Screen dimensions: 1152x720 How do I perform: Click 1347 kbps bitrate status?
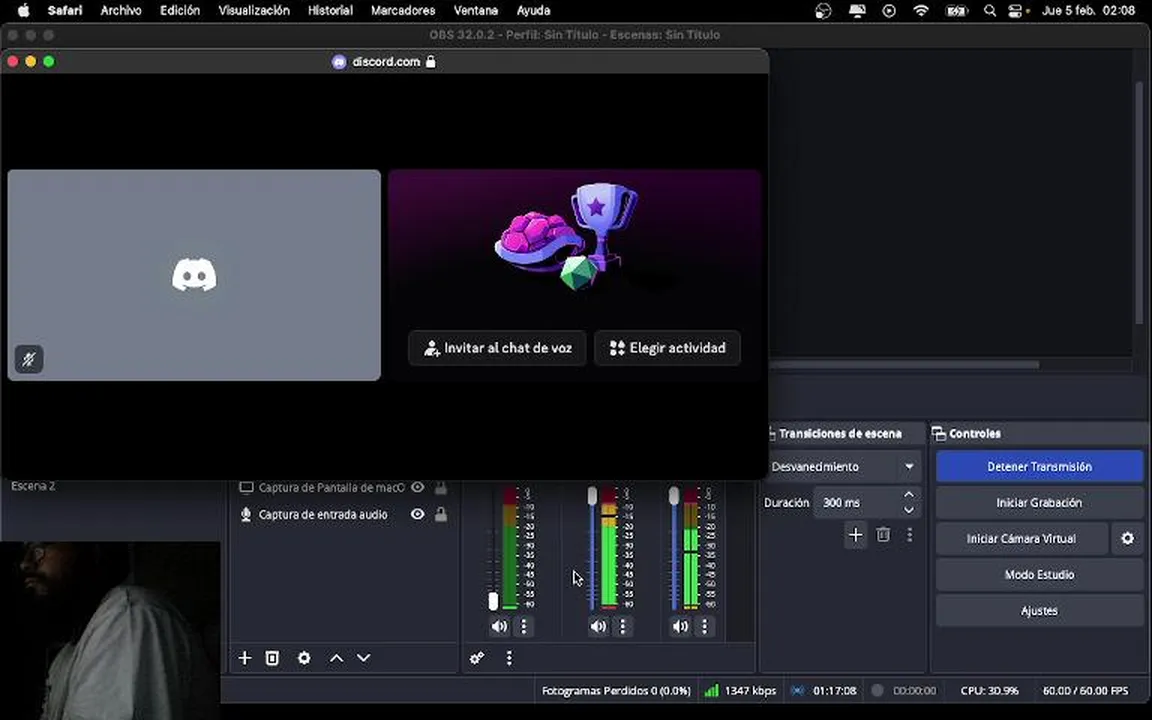(x=750, y=691)
